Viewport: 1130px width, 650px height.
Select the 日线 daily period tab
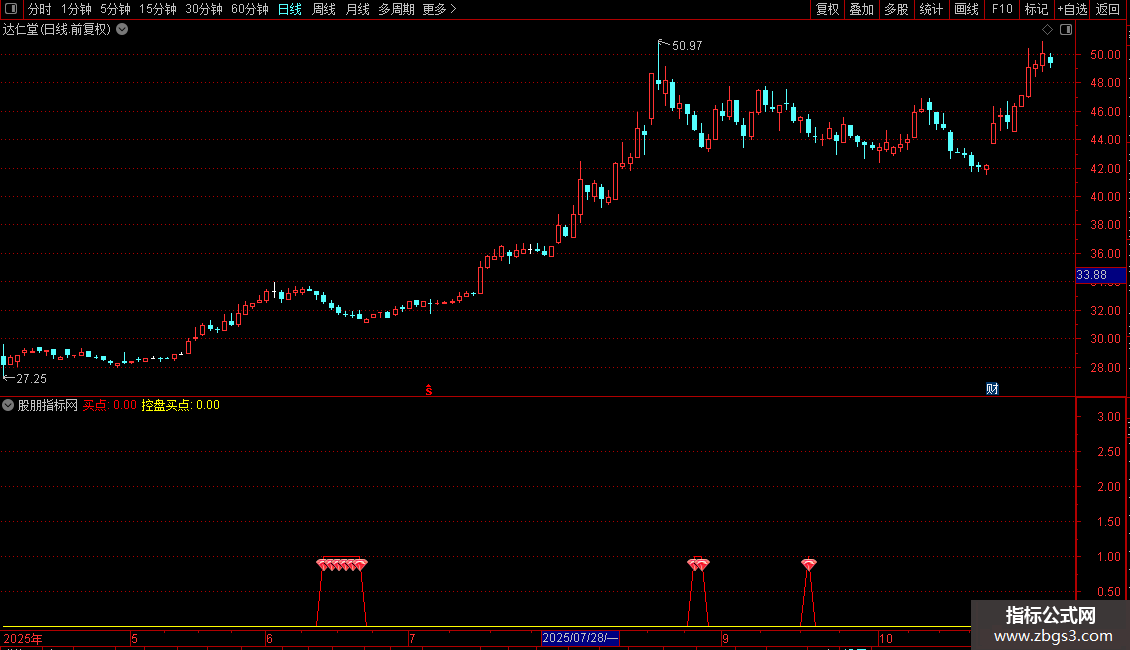click(290, 9)
